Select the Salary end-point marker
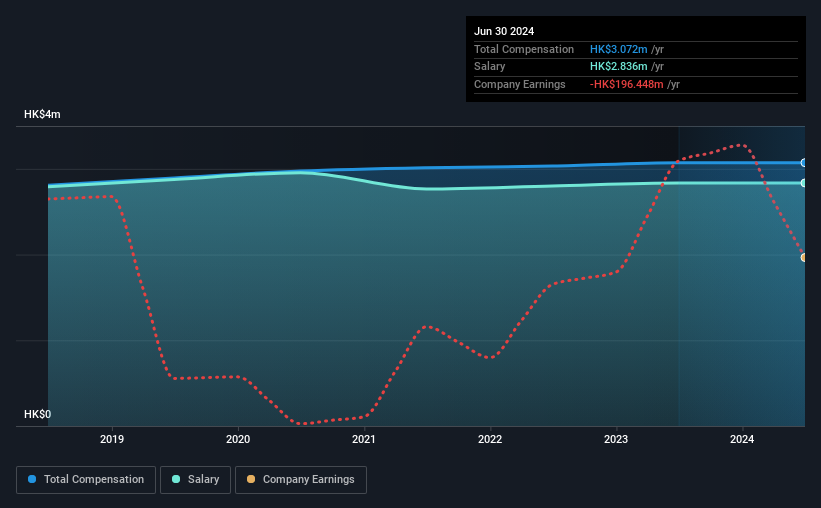821x508 pixels. tap(803, 183)
